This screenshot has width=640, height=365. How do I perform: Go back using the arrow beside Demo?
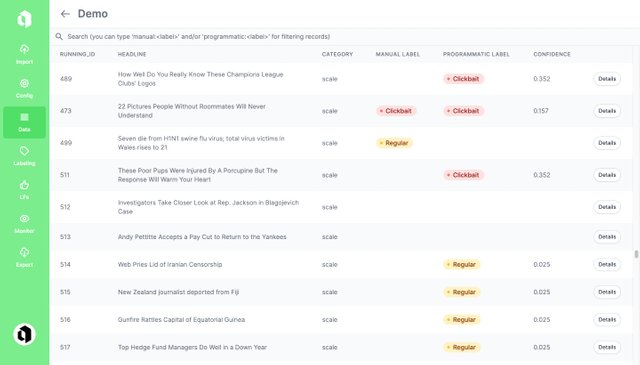coord(65,14)
